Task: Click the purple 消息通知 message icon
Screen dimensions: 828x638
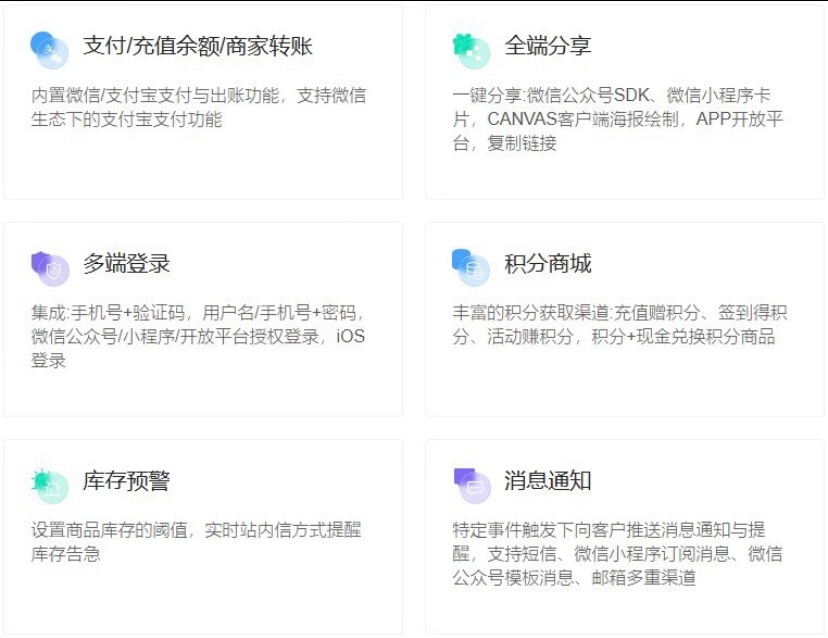Action: (x=471, y=483)
